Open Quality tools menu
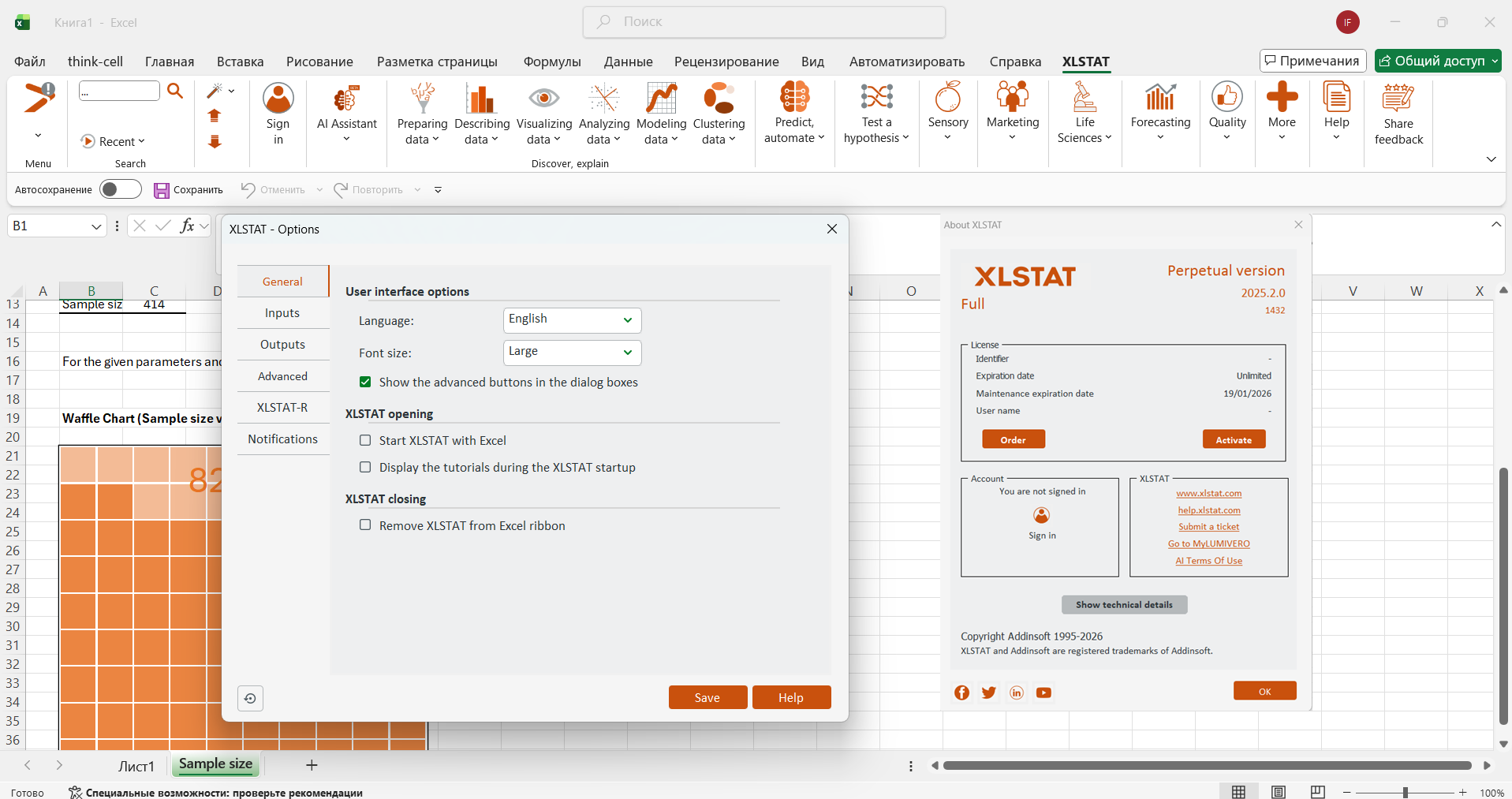The height and width of the screenshot is (799, 1512). [x=1227, y=113]
